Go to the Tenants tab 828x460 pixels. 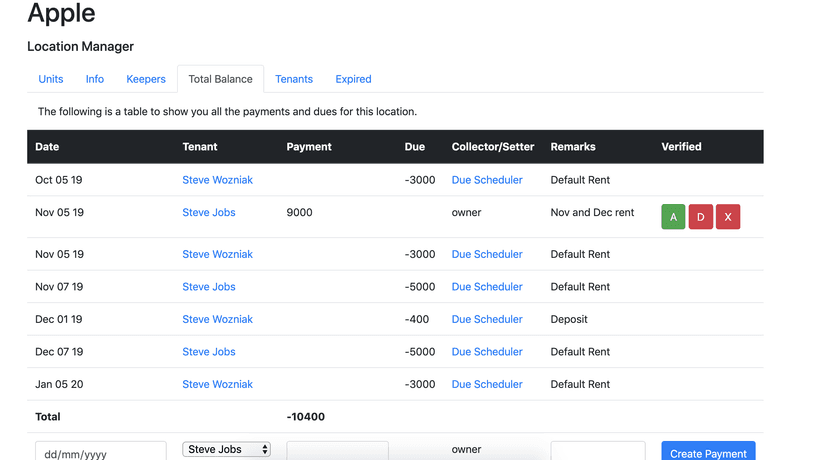(294, 79)
